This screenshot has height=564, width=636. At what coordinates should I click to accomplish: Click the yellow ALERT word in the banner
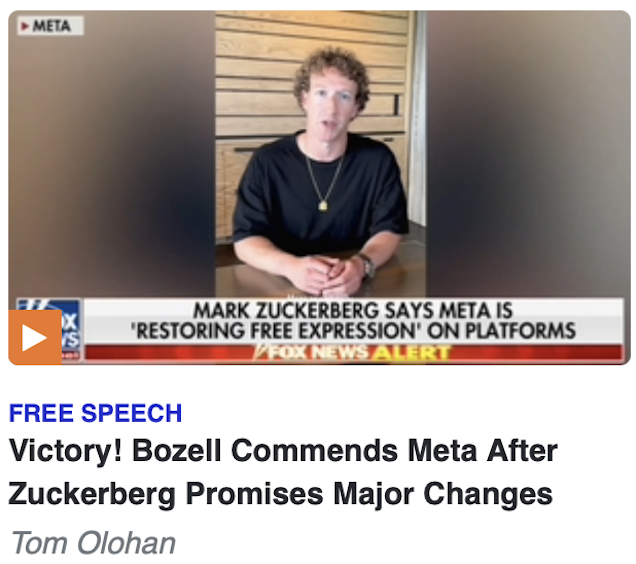411,353
